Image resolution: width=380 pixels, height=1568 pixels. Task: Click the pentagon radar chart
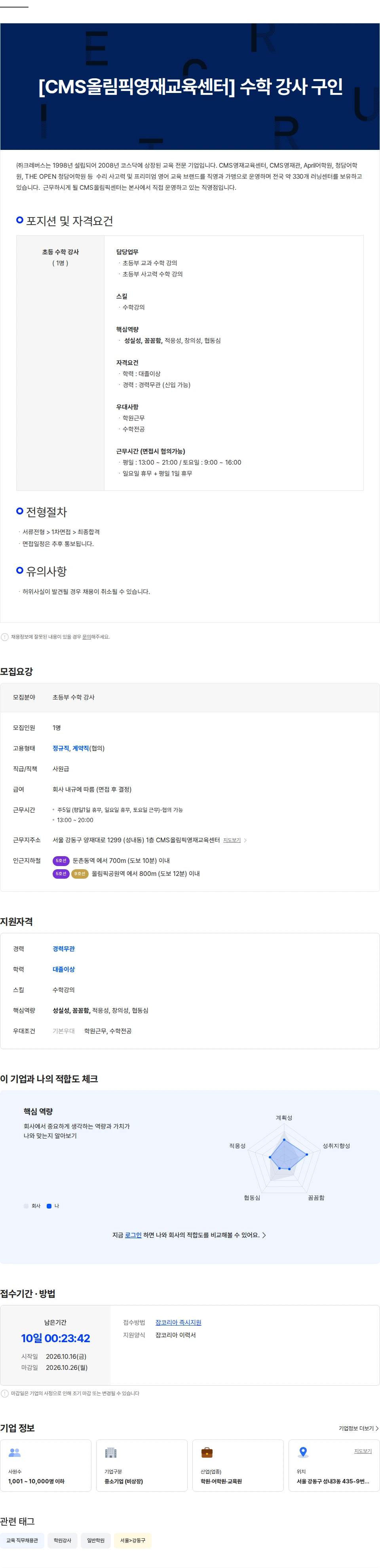(284, 1158)
